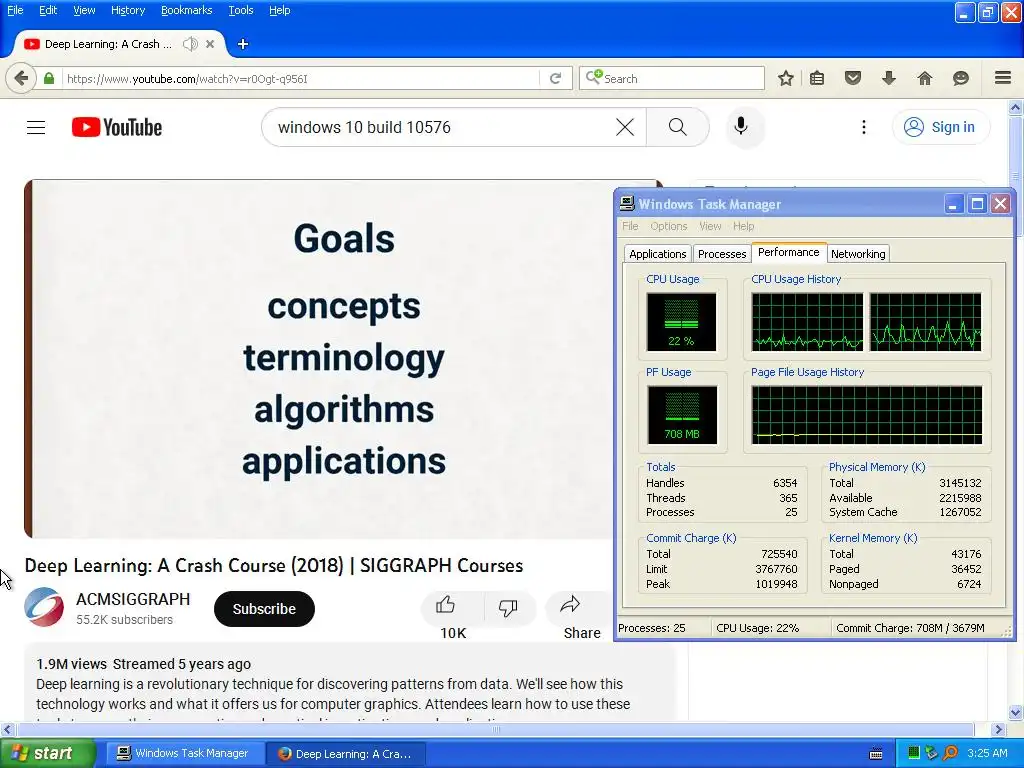Screen dimensions: 1024x768
Task: Open the browser View menu
Action: coord(84,10)
